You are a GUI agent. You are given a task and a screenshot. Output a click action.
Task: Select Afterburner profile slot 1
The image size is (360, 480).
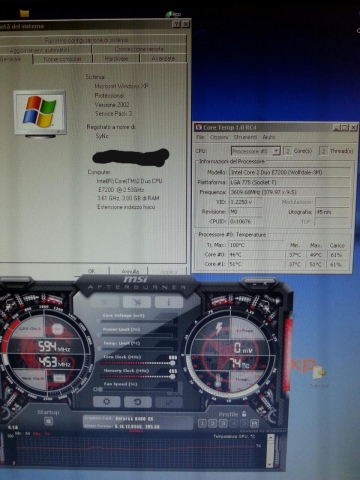point(202,423)
